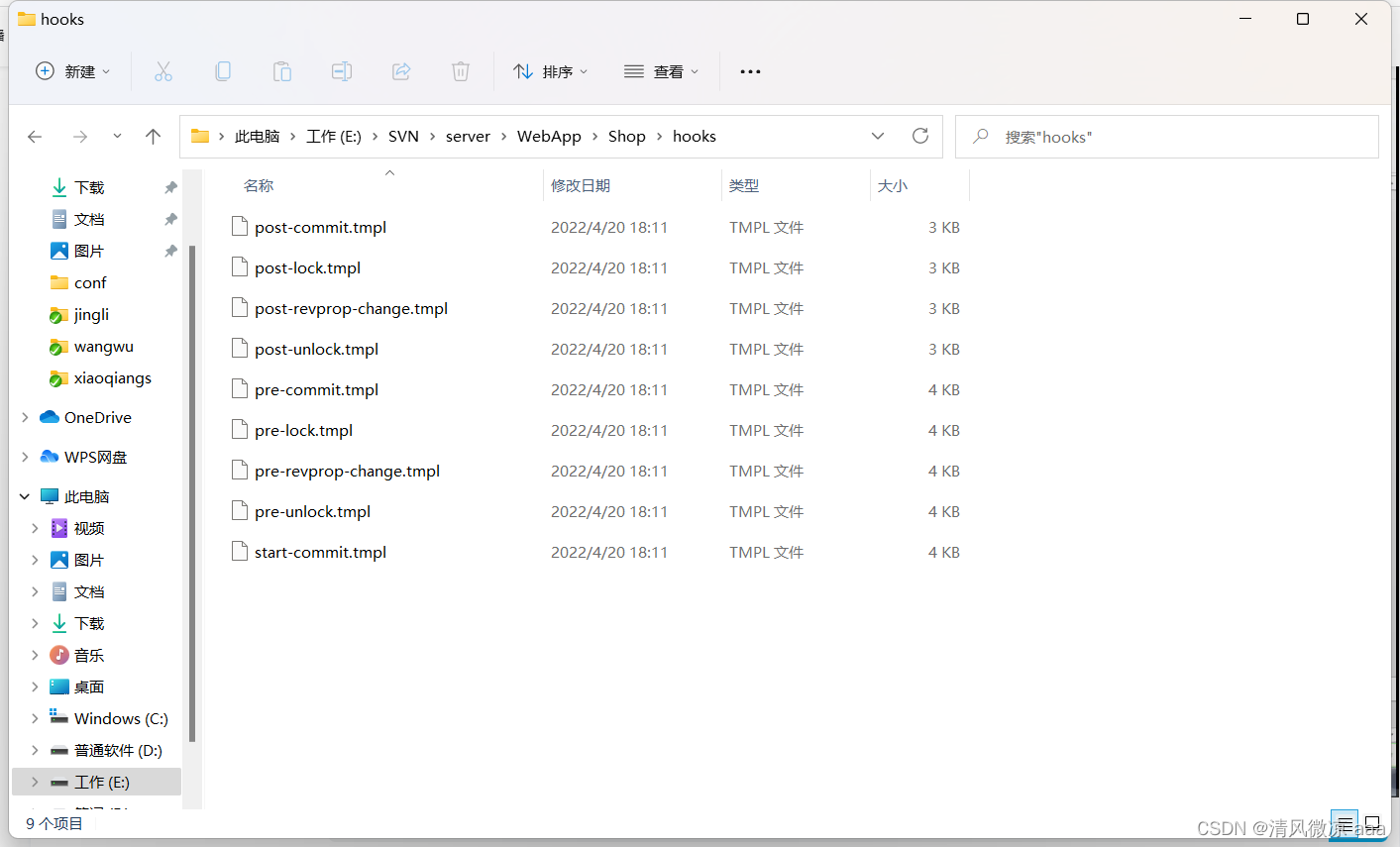Image resolution: width=1400 pixels, height=847 pixels.
Task: Click the navigation pane vertical scrollbar
Action: 192,493
